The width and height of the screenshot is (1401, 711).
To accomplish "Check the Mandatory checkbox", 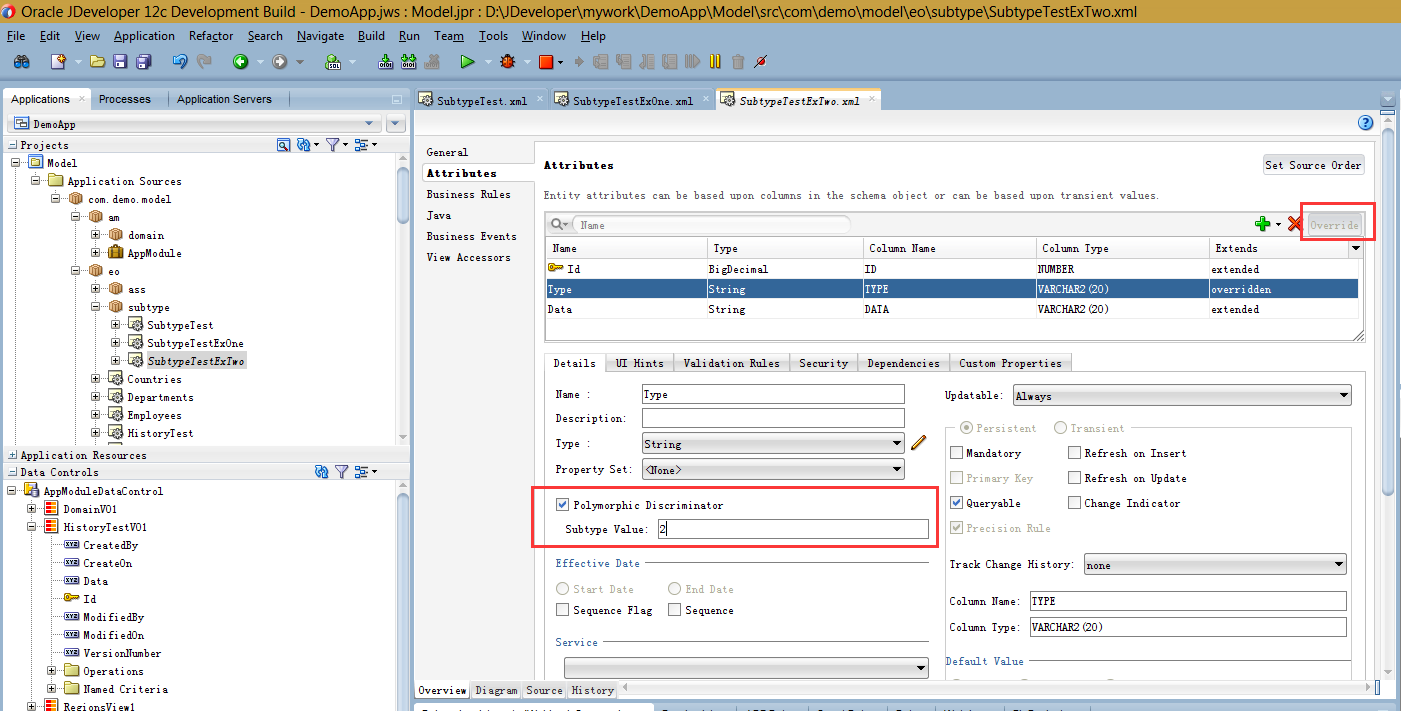I will 956,453.
